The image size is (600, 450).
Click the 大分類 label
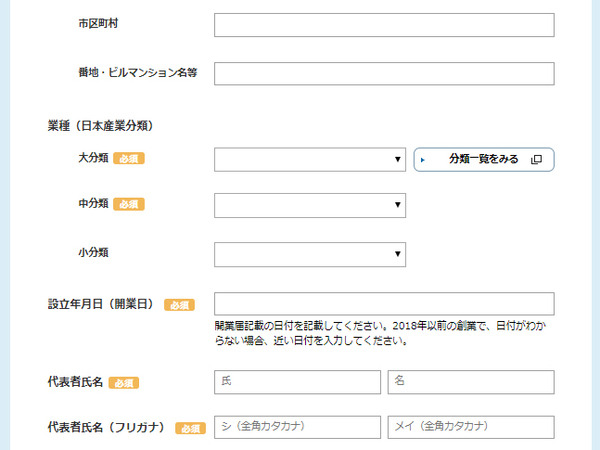pyautogui.click(x=93, y=158)
